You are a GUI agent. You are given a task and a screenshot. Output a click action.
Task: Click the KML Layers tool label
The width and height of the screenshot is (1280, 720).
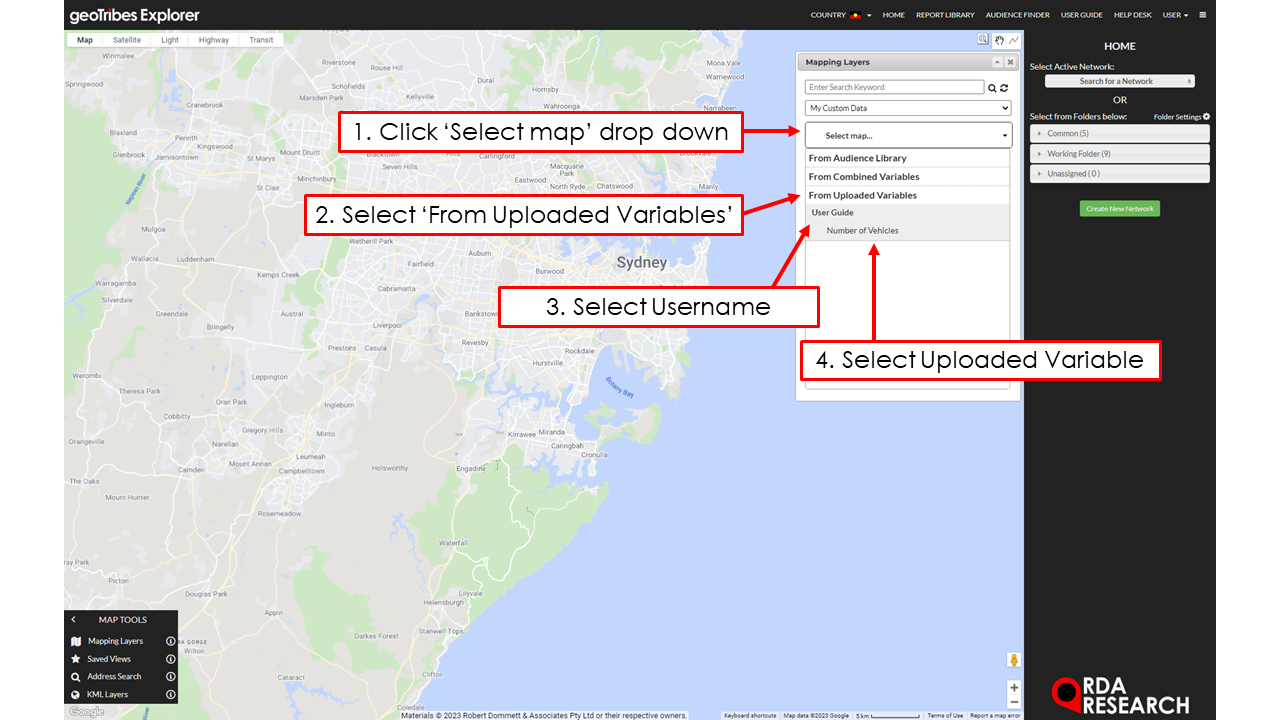point(107,694)
